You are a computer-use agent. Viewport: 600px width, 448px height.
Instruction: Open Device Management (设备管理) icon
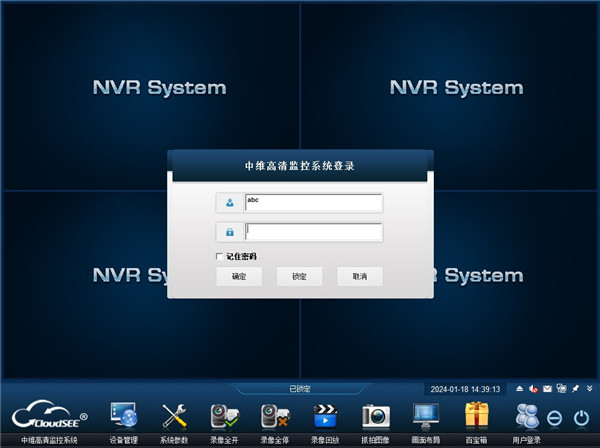coord(125,416)
